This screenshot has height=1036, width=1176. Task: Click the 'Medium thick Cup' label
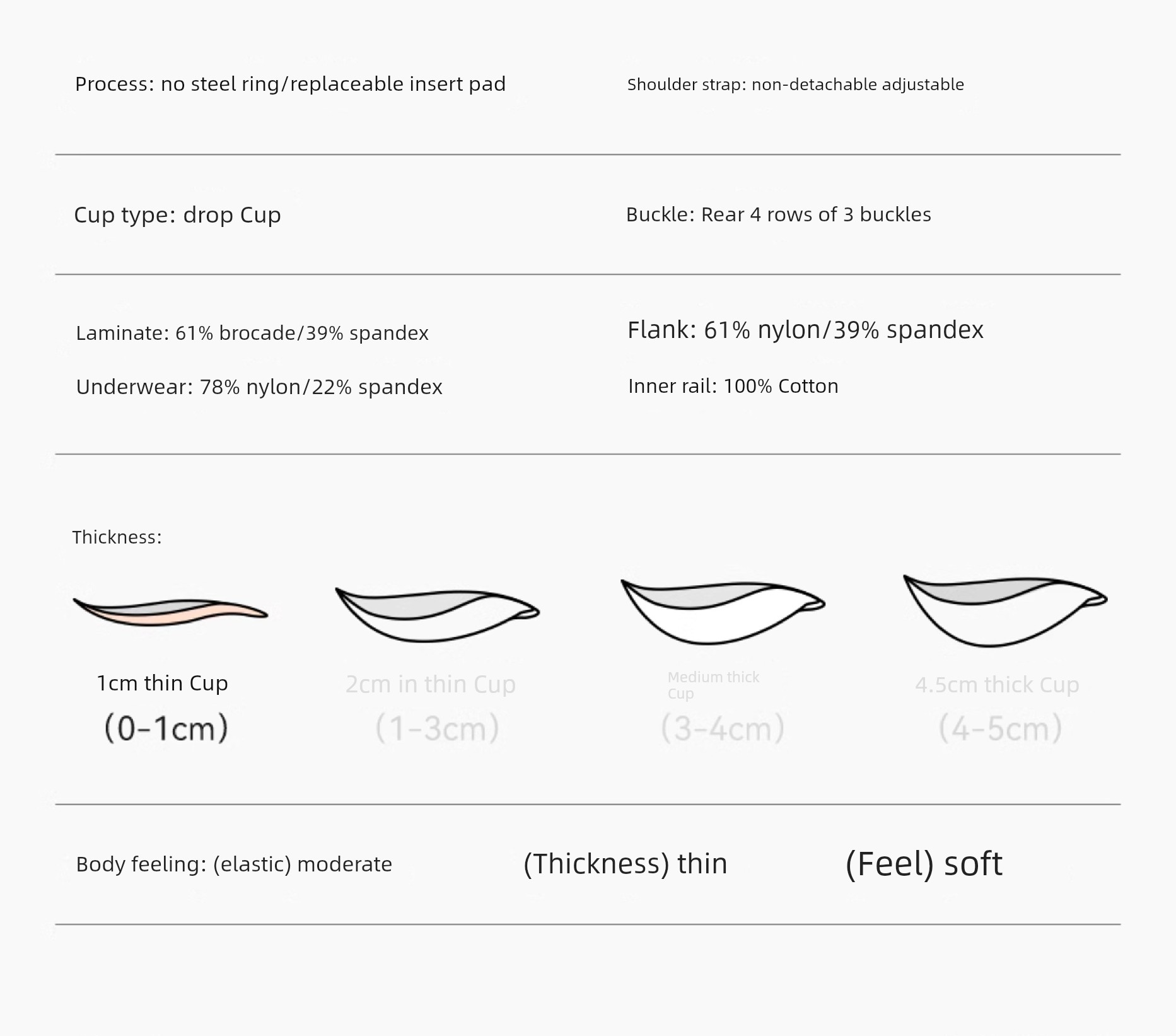pos(713,685)
